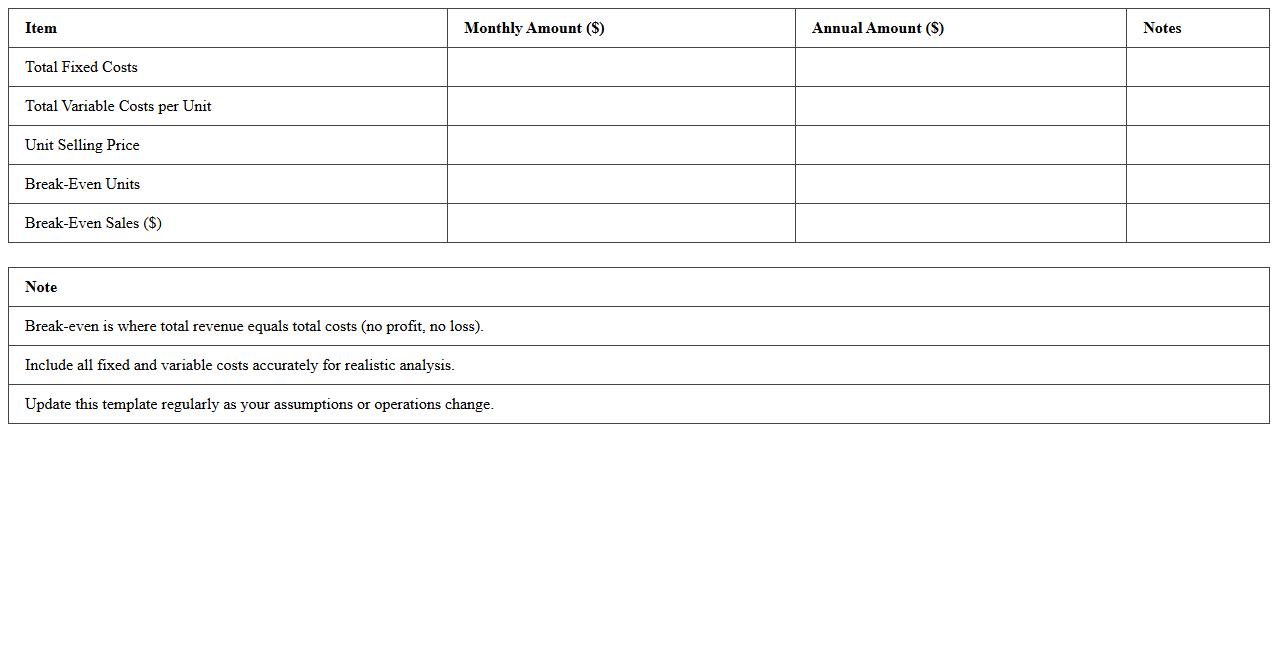Click the Monthly Amount ($) column header
This screenshot has width=1278, height=650.
(x=534, y=28)
